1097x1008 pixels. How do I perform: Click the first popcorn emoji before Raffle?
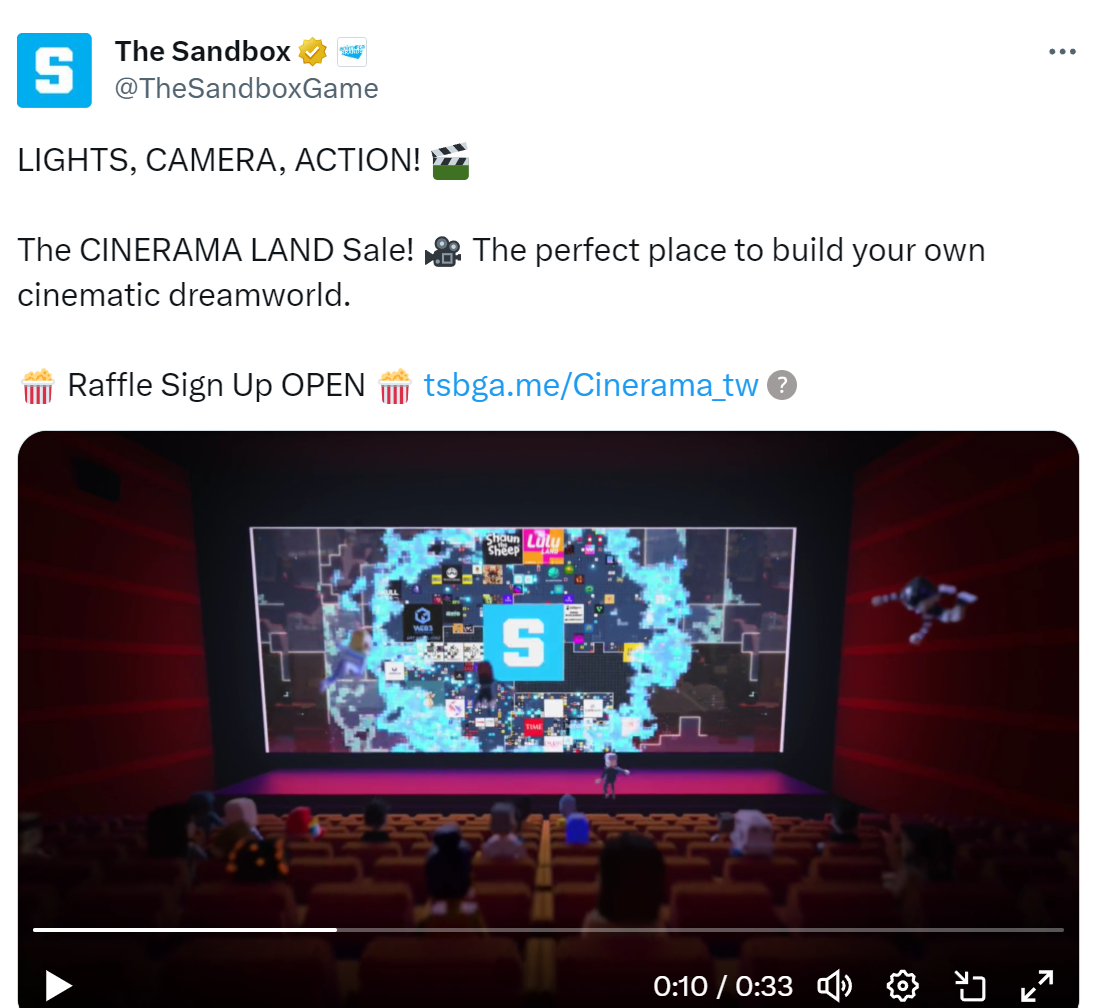click(x=38, y=386)
